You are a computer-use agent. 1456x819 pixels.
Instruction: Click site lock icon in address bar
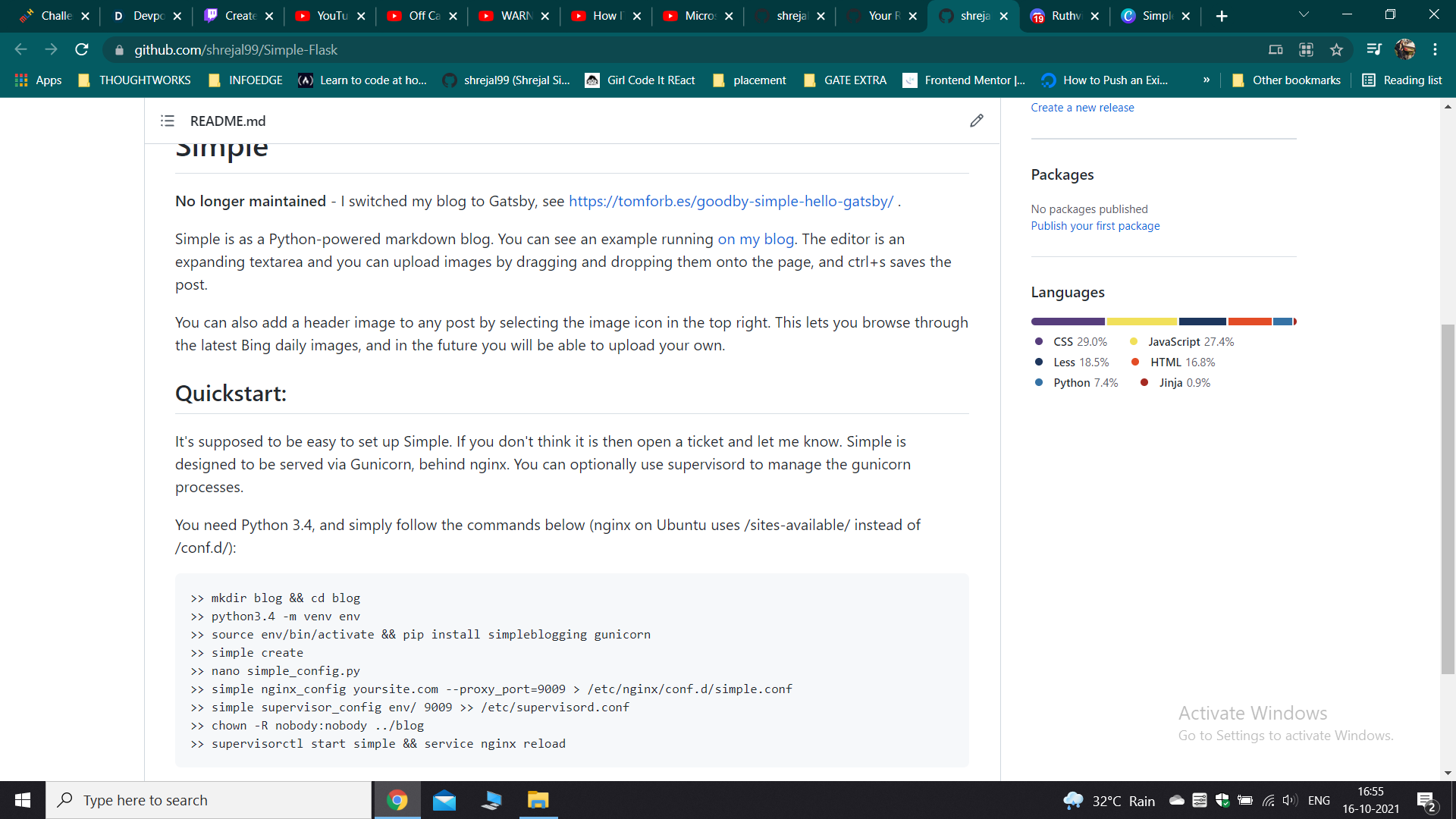tap(119, 50)
